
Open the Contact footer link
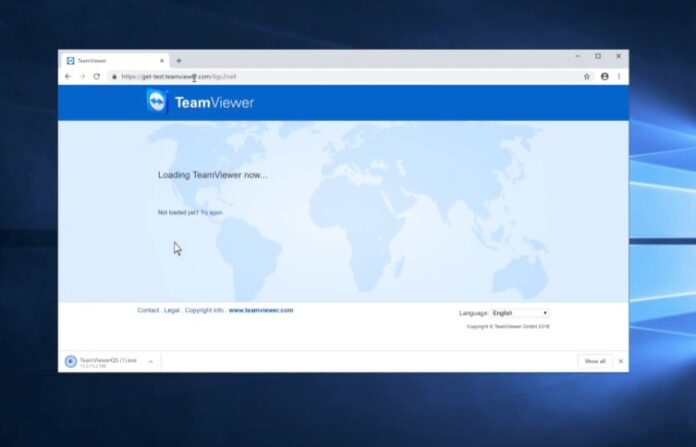[x=148, y=310]
